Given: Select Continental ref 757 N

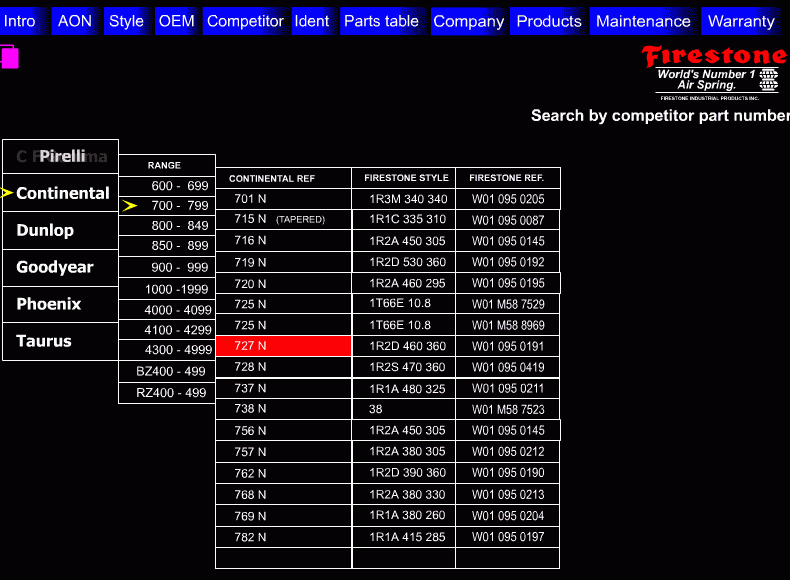Looking at the screenshot, I should point(284,452).
